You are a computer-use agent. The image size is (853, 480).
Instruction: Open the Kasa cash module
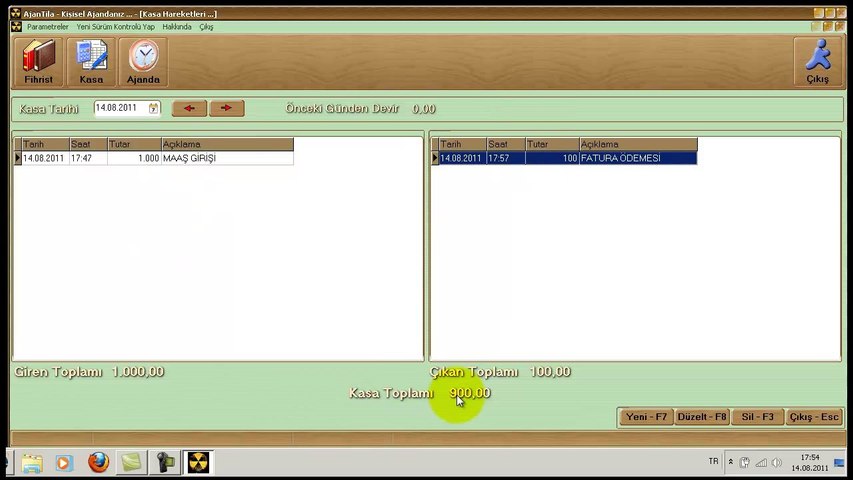91,62
